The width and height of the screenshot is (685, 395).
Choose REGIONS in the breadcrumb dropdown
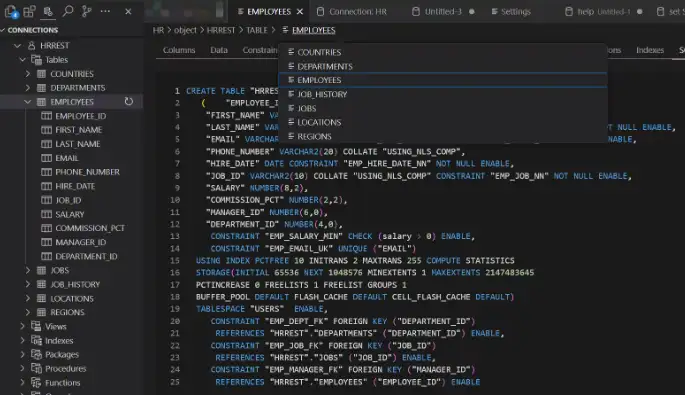tap(443, 136)
